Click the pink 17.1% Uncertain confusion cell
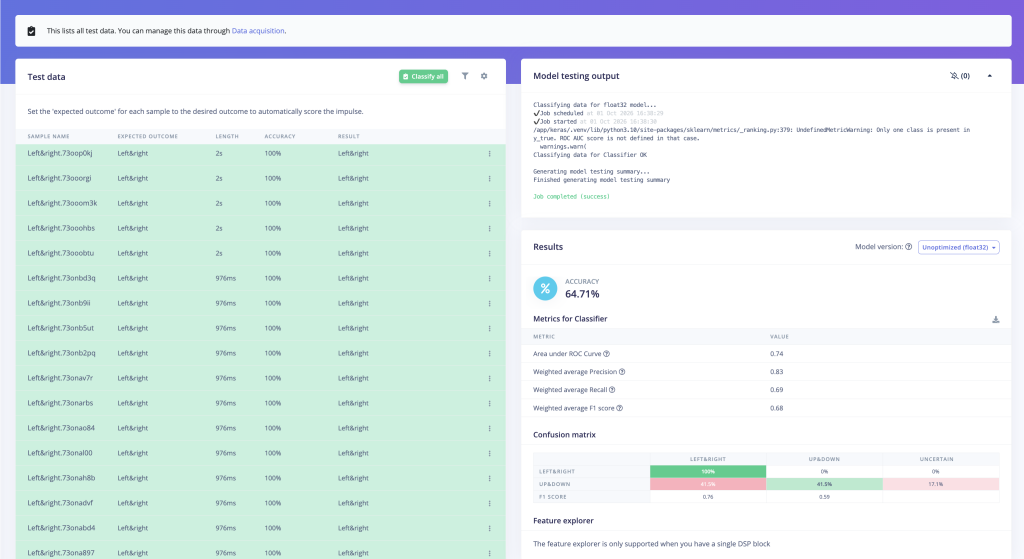The width and height of the screenshot is (1024, 559). pos(941,484)
